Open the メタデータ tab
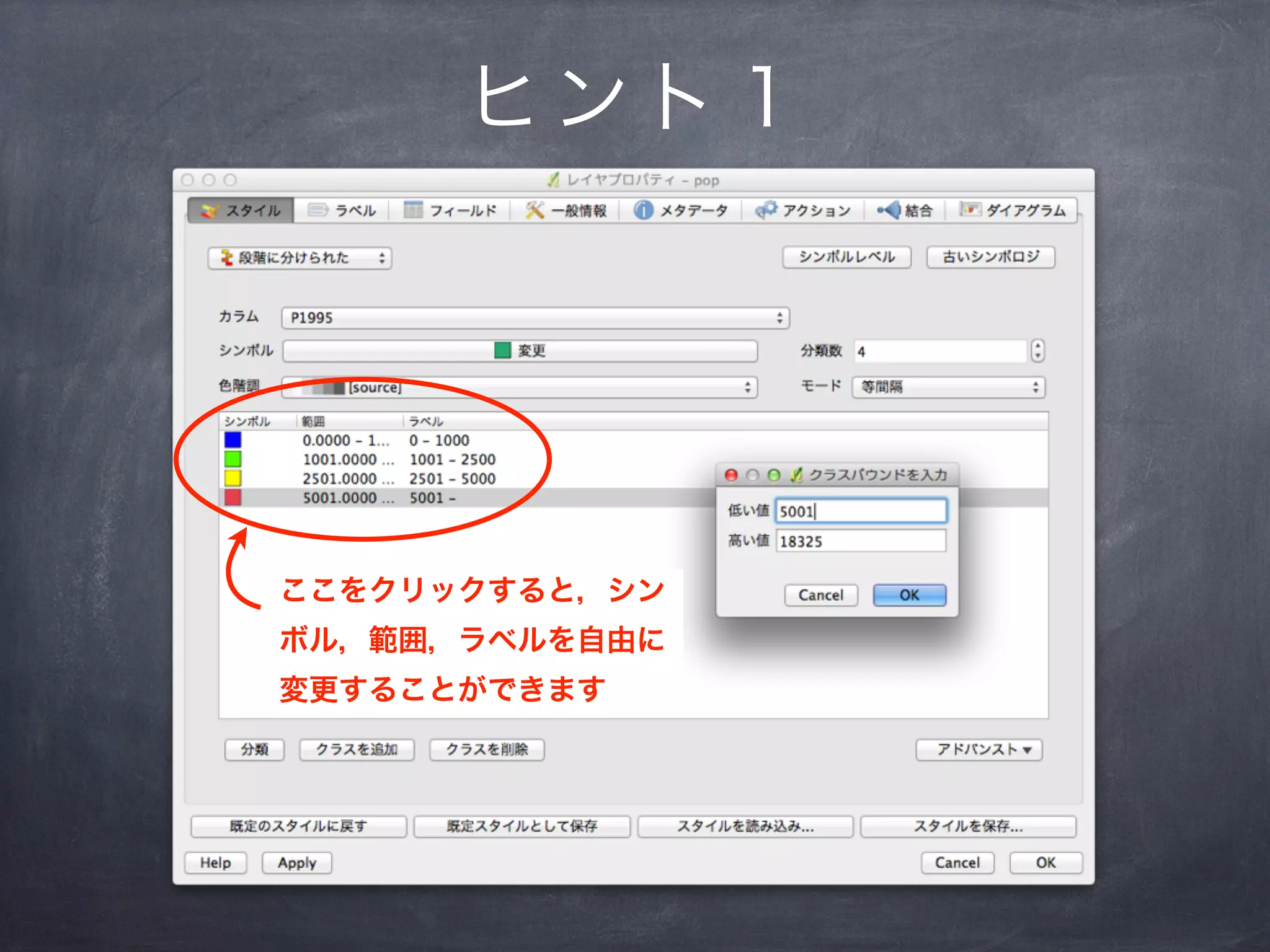The height and width of the screenshot is (952, 1270). tap(681, 211)
